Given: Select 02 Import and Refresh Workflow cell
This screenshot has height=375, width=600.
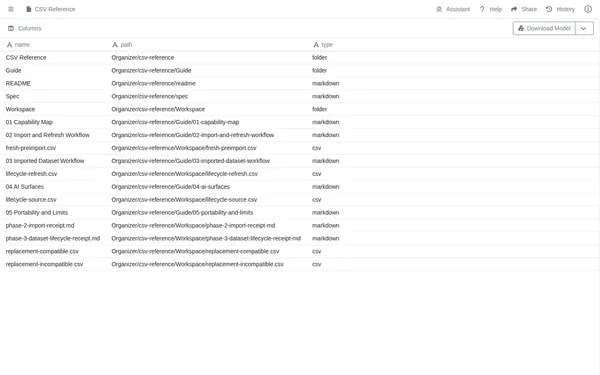Looking at the screenshot, I should click(47, 135).
